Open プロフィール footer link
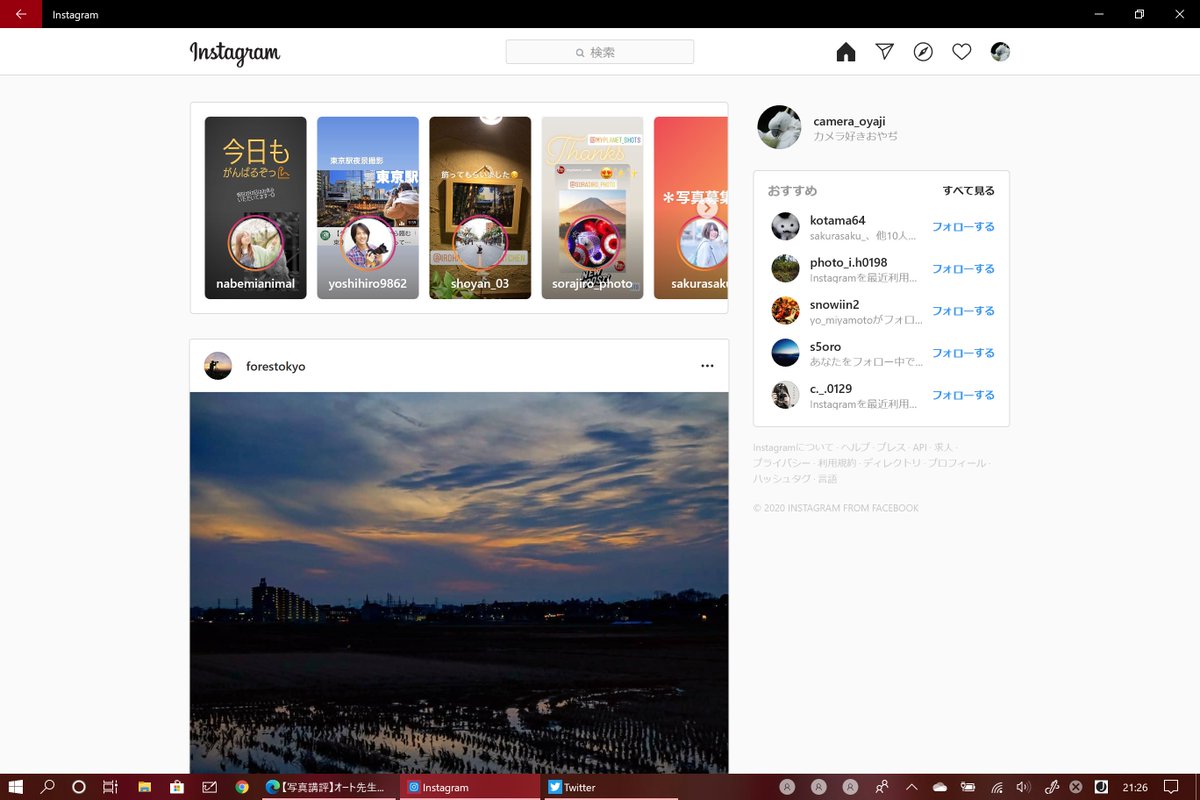The width and height of the screenshot is (1200, 800). 957,463
